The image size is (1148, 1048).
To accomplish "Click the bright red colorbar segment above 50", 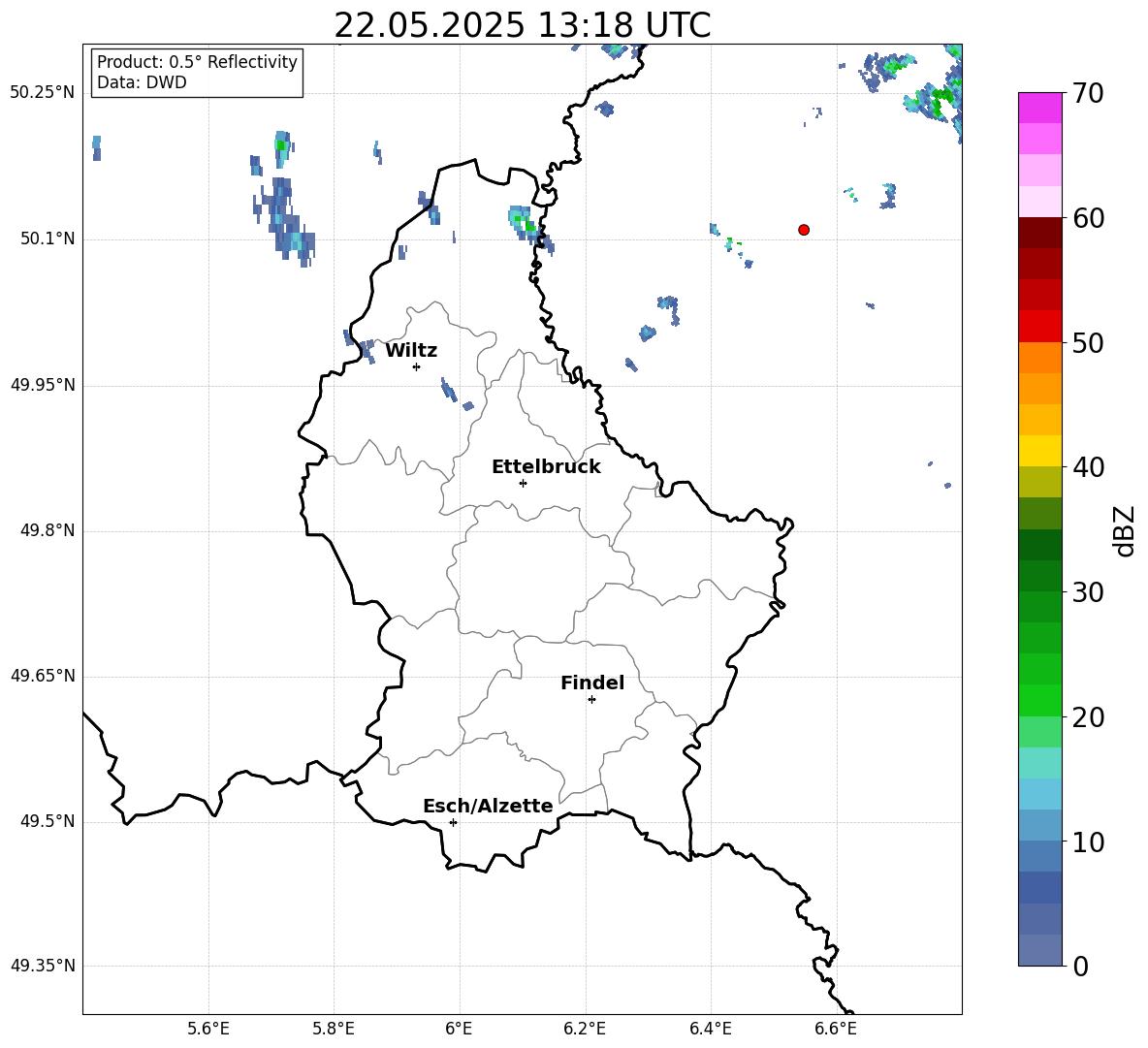I will pos(1040,327).
